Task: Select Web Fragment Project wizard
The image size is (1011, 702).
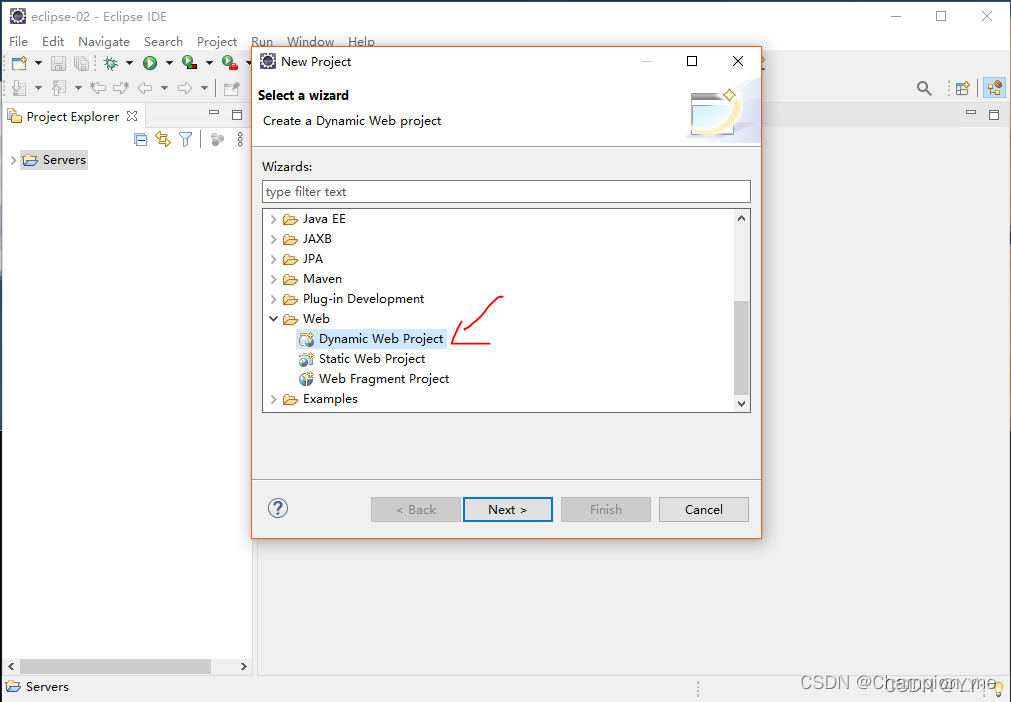Action: point(384,379)
